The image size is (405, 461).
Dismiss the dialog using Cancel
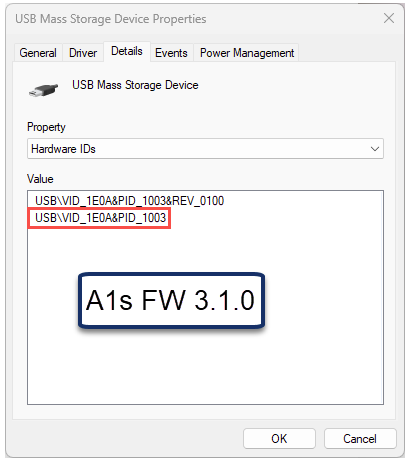pyautogui.click(x=360, y=439)
